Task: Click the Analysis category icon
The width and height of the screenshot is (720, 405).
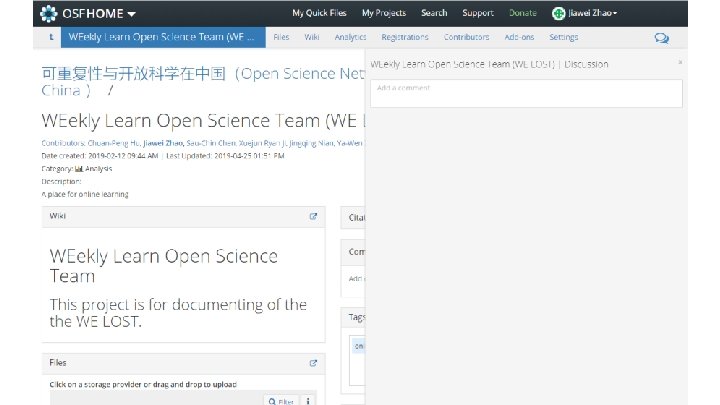Action: pos(79,169)
